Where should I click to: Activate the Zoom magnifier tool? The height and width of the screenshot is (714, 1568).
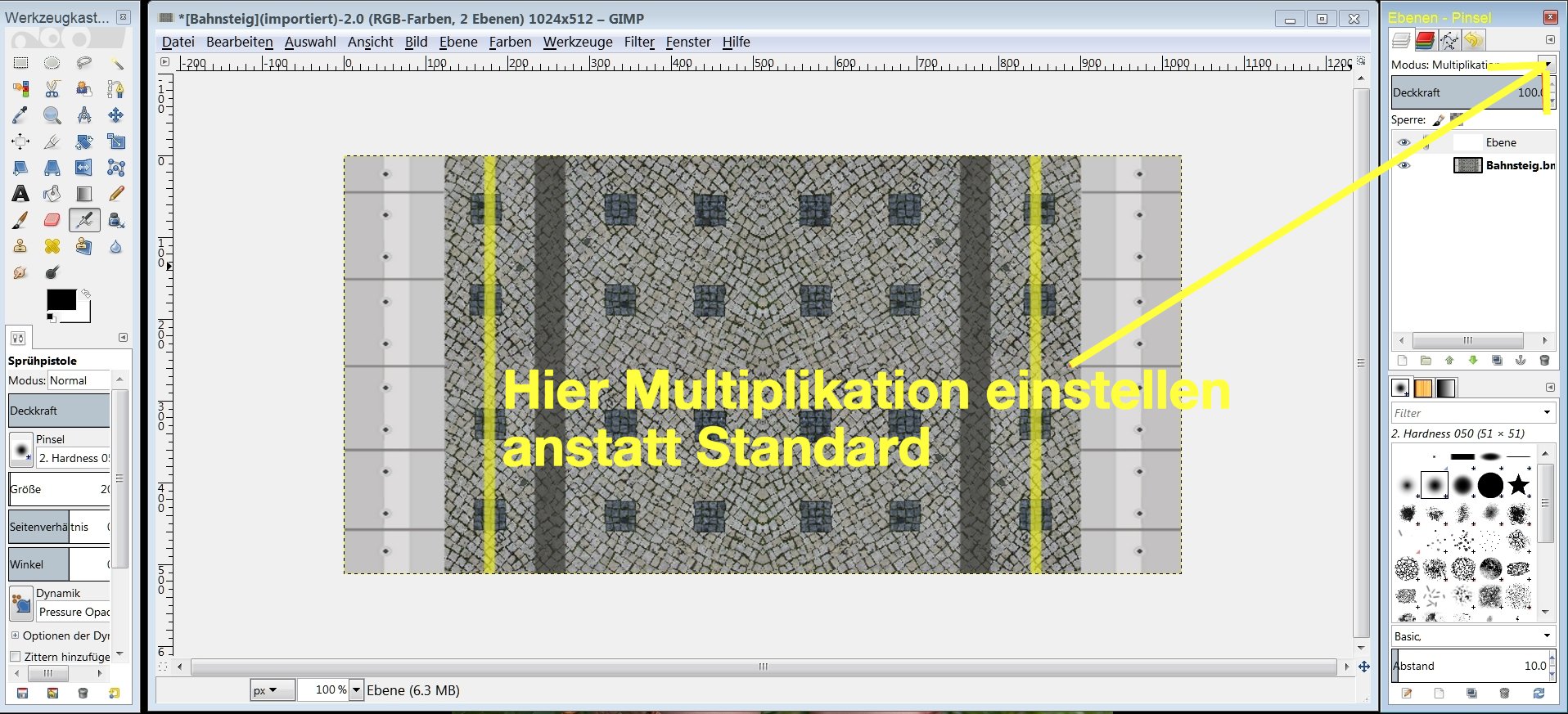point(52,115)
